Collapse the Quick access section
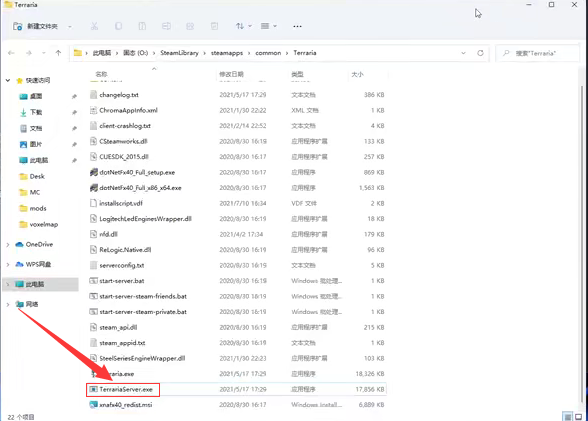 (x=8, y=80)
